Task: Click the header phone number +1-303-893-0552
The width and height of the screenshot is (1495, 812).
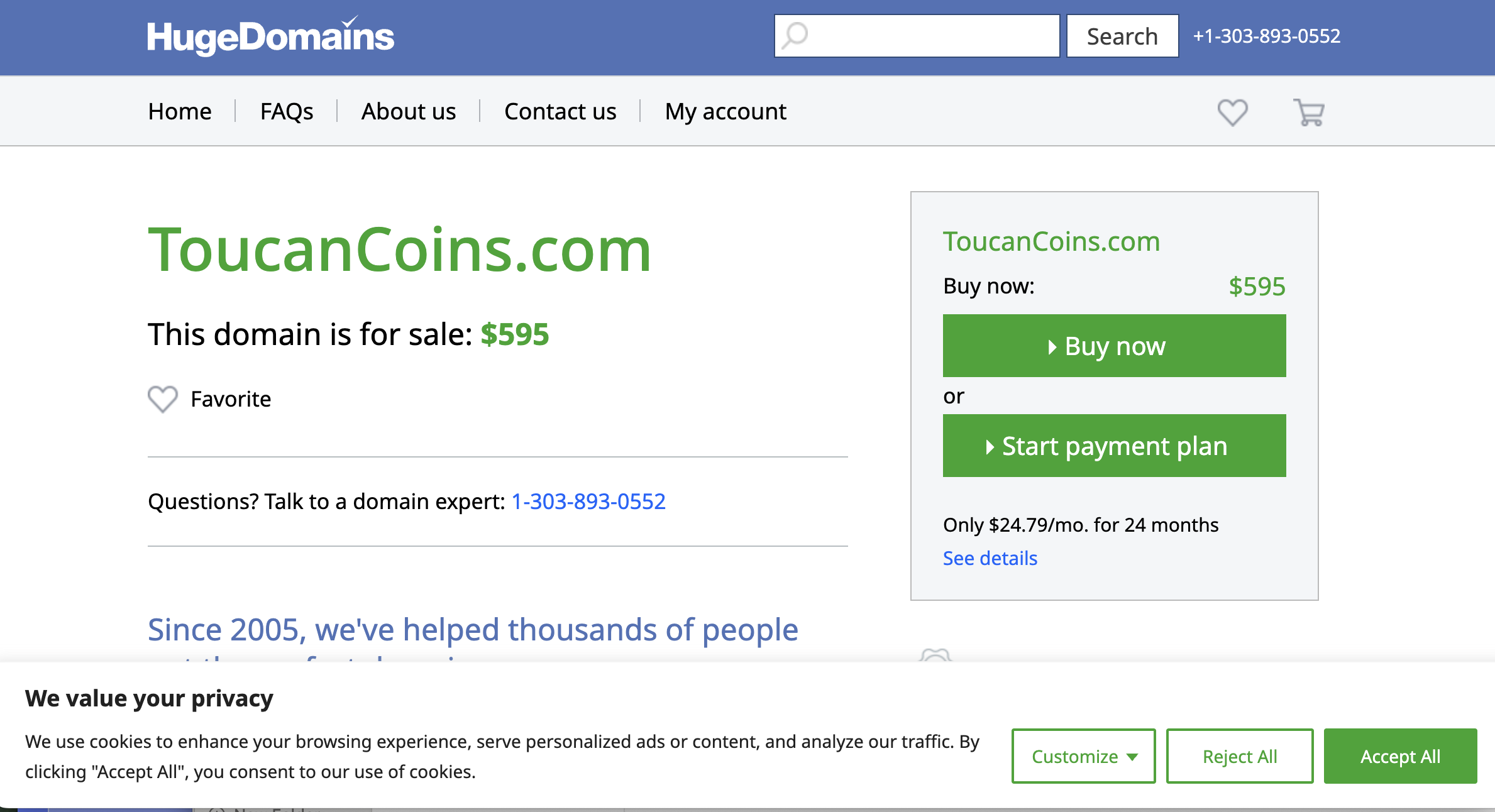Action: tap(1267, 36)
